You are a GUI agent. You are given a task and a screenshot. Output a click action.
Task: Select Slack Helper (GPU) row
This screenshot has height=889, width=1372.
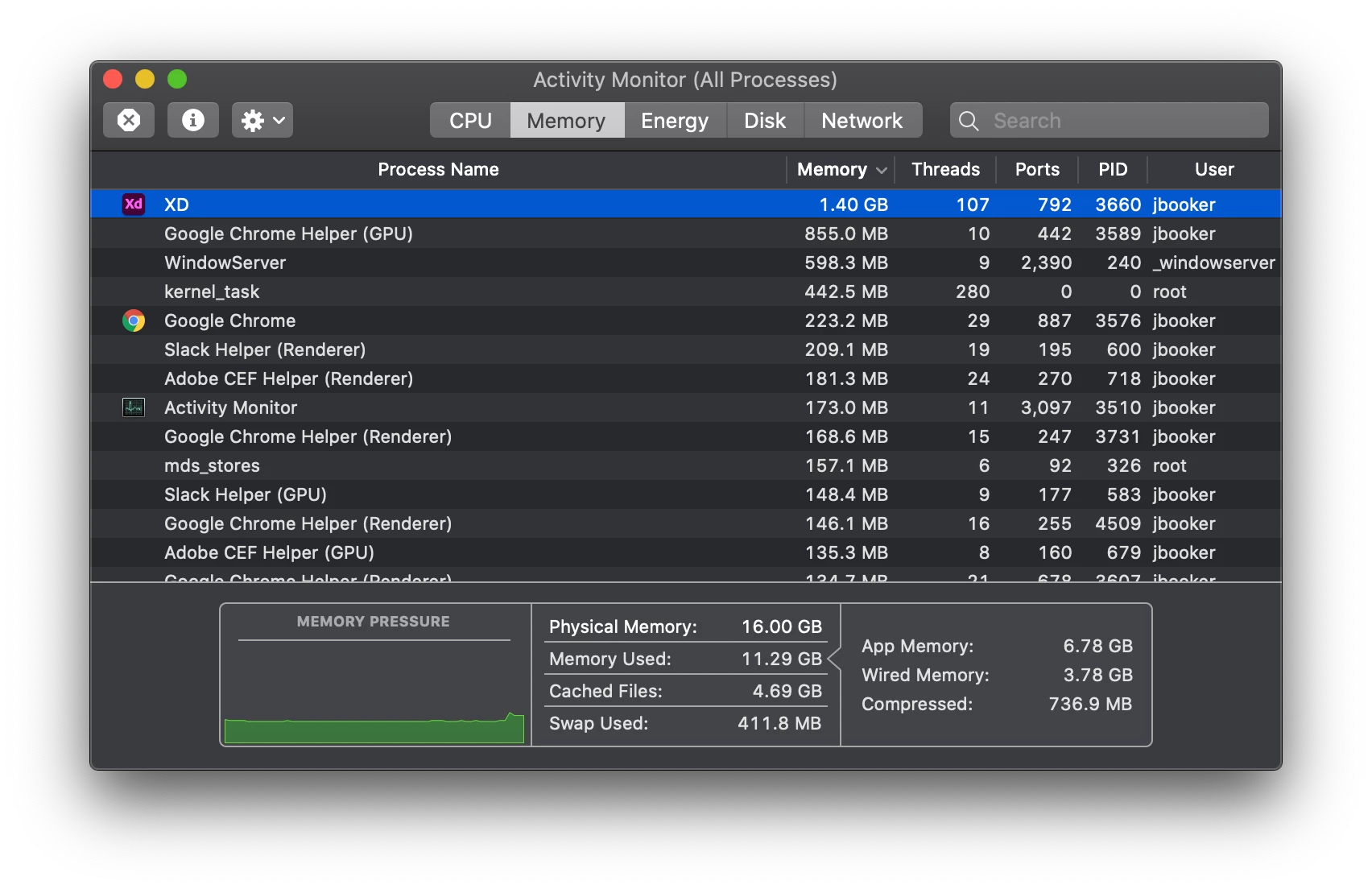click(686, 494)
